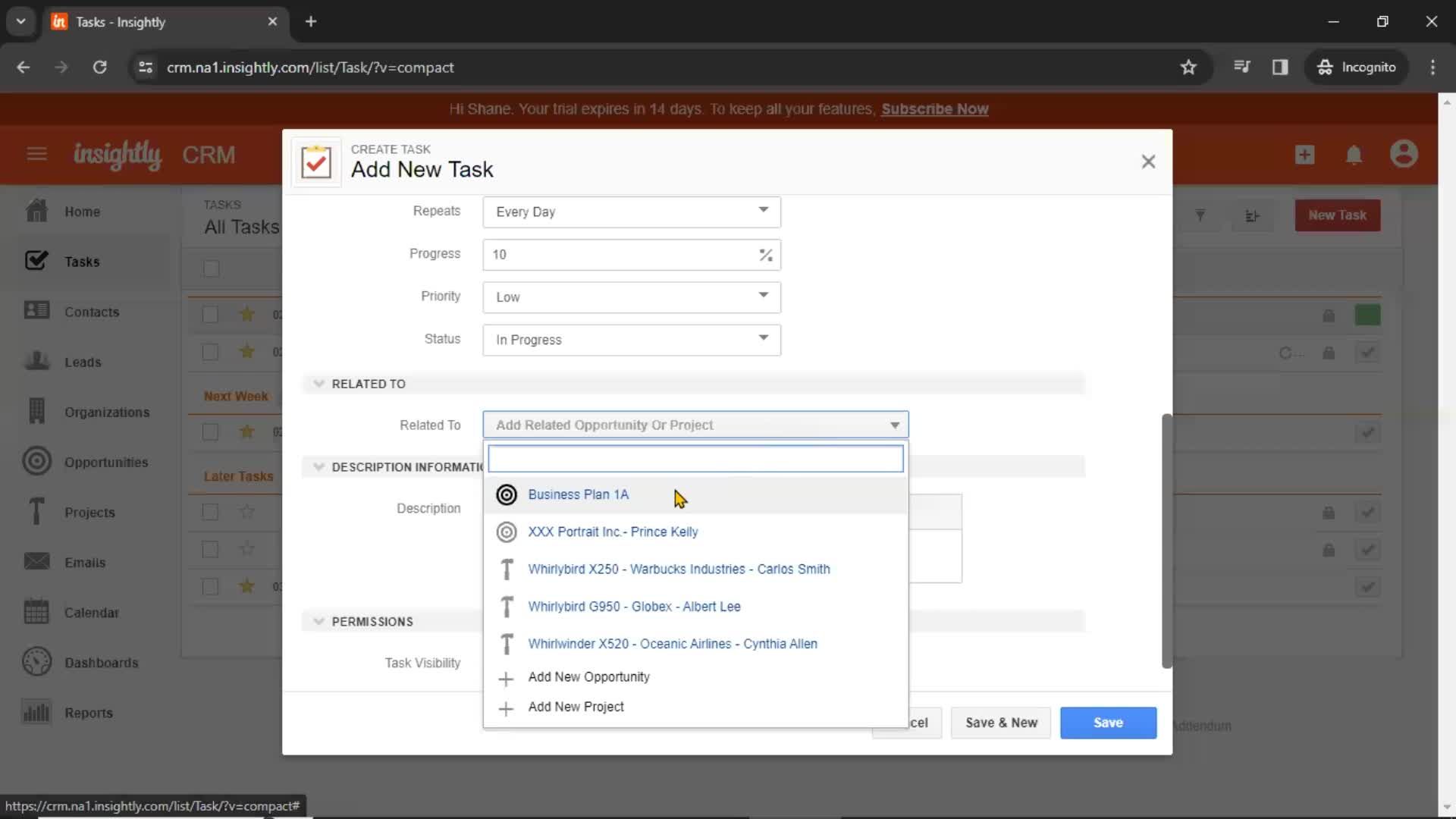The height and width of the screenshot is (819, 1456).
Task: Open Projects in the sidebar
Action: click(x=70, y=512)
